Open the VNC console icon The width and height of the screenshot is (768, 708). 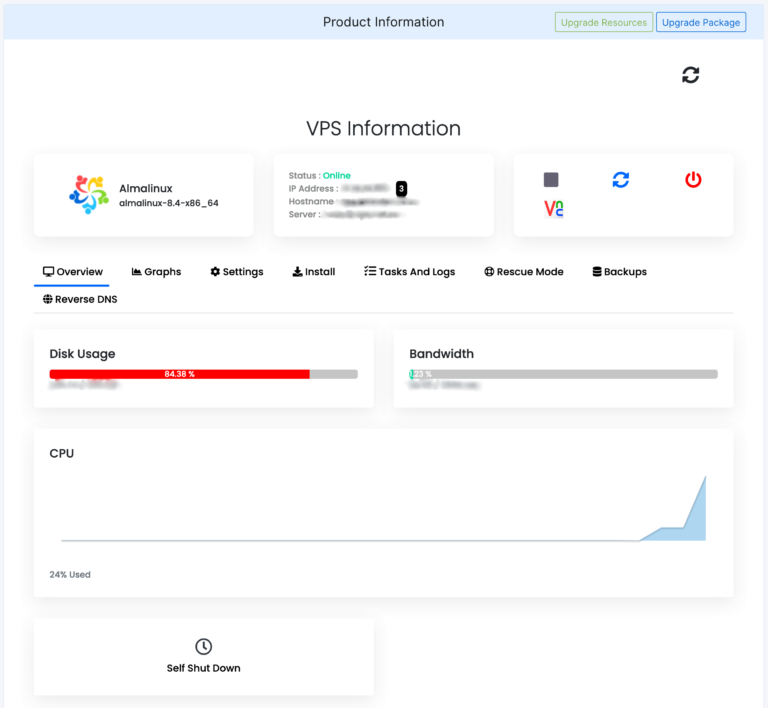click(553, 208)
